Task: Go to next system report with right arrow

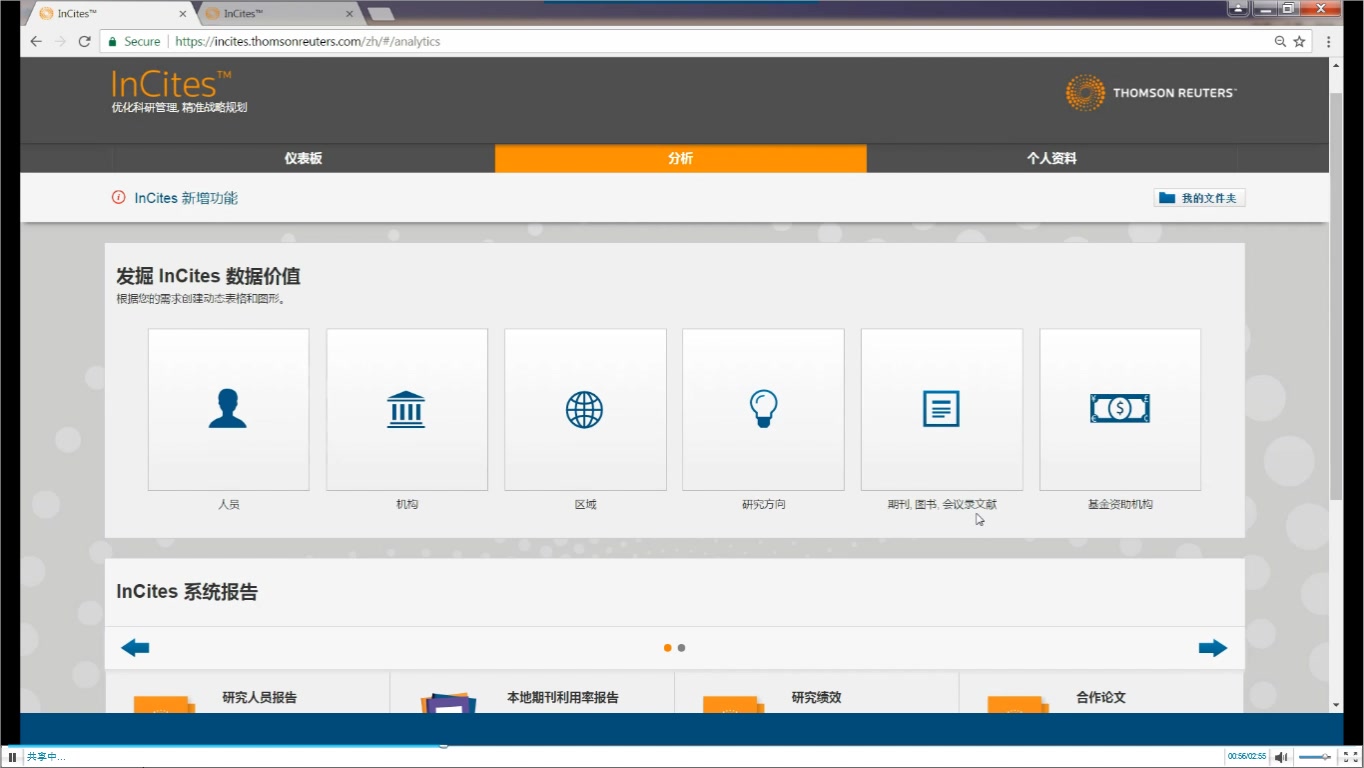Action: pos(1213,648)
